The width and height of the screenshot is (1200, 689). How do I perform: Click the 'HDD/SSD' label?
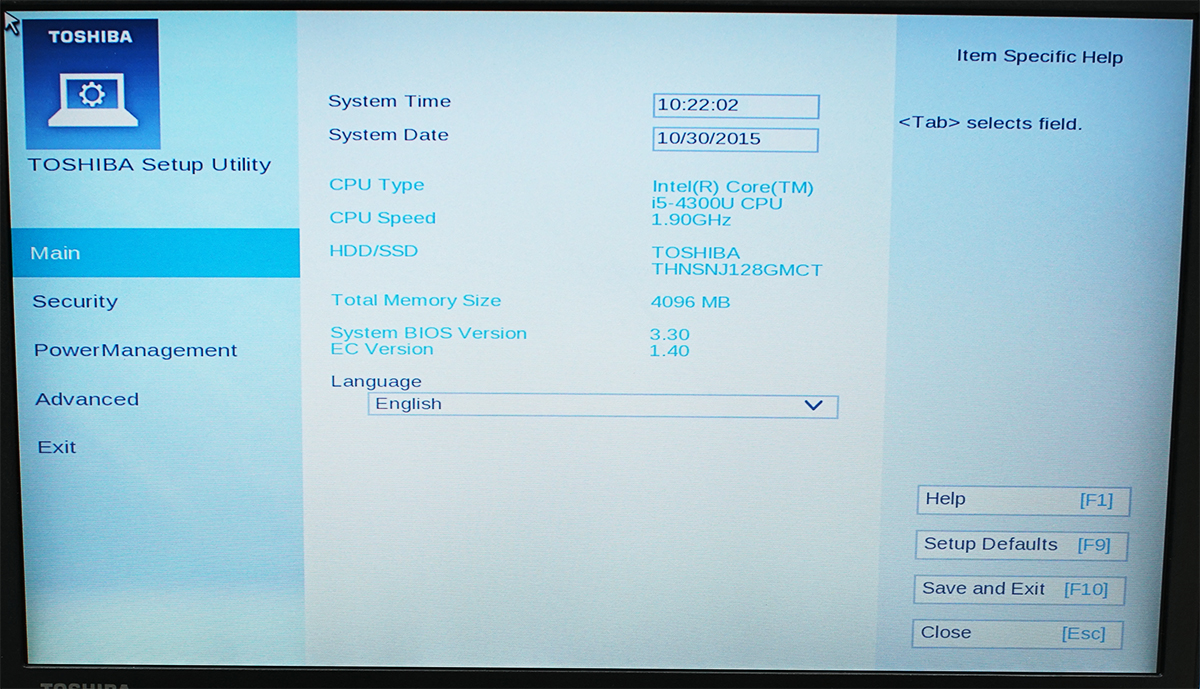coord(373,251)
